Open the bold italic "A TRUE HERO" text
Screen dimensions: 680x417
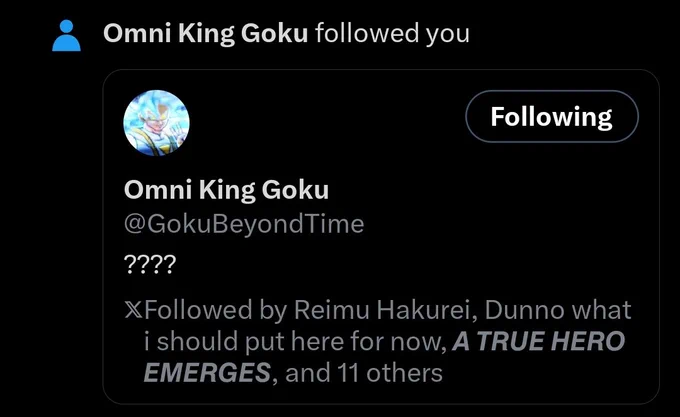click(538, 341)
